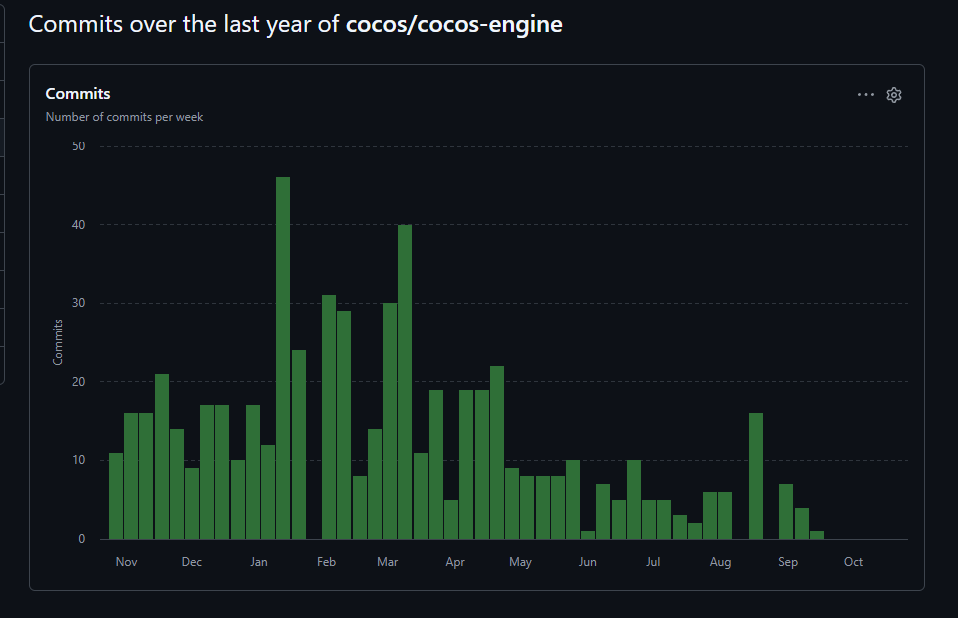The image size is (958, 618).
Task: Click the 50 label on the y-axis
Action: click(x=79, y=146)
